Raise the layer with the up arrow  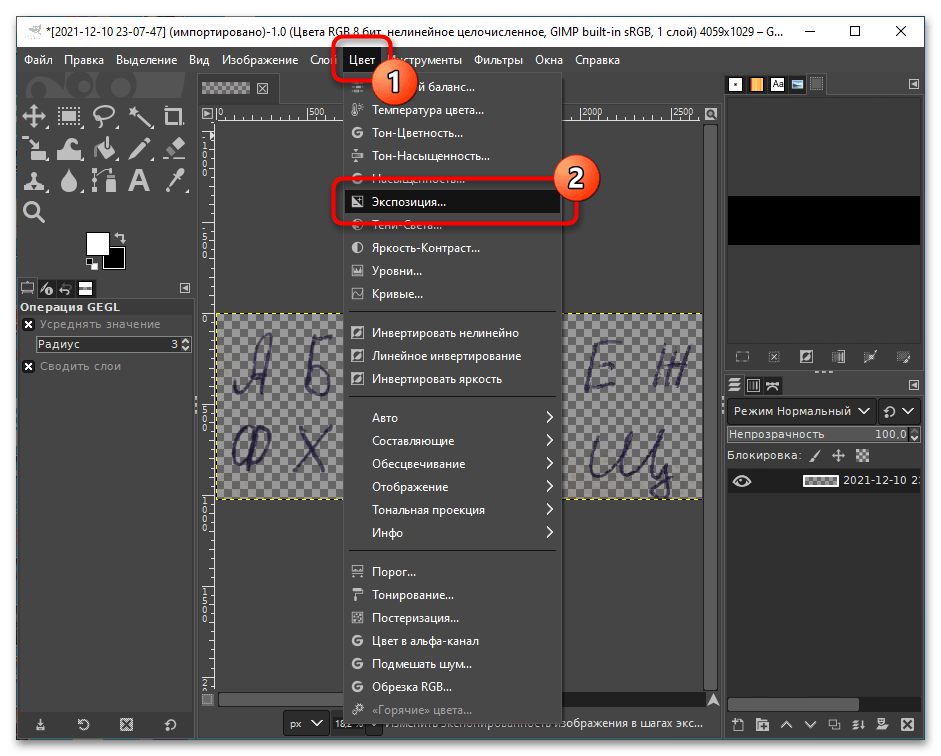pos(786,725)
